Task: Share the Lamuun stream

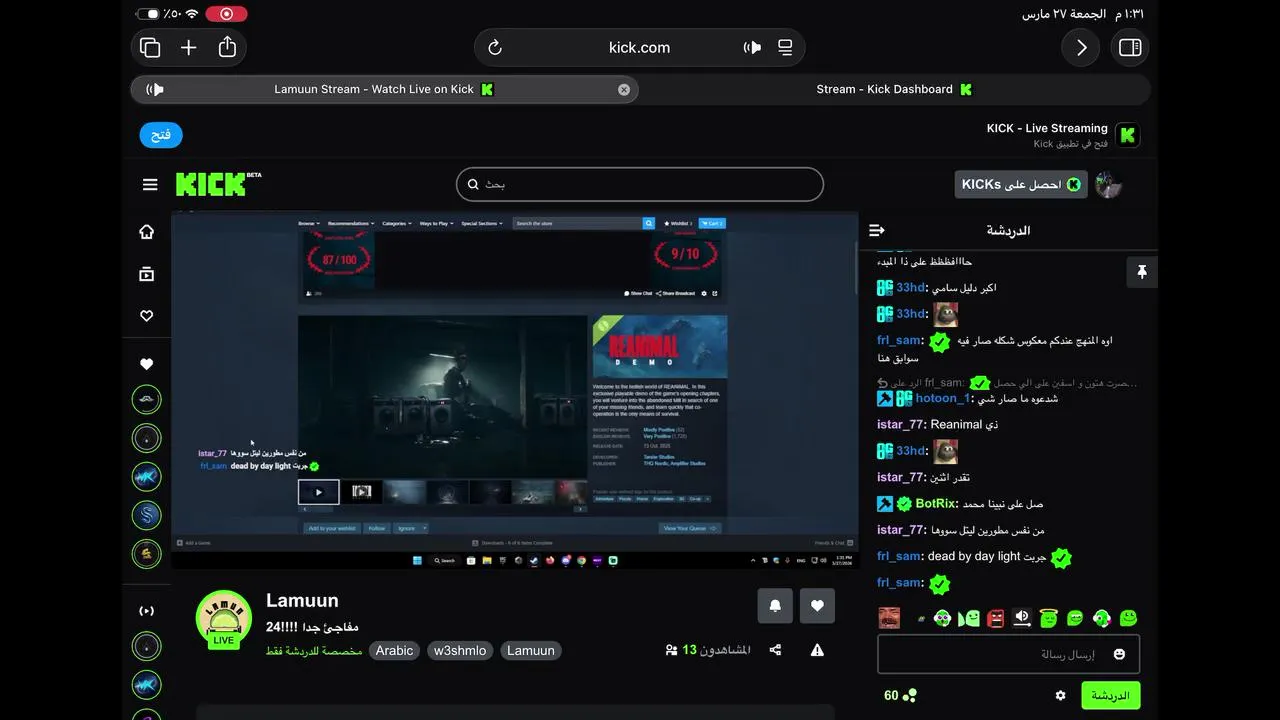Action: click(x=775, y=650)
